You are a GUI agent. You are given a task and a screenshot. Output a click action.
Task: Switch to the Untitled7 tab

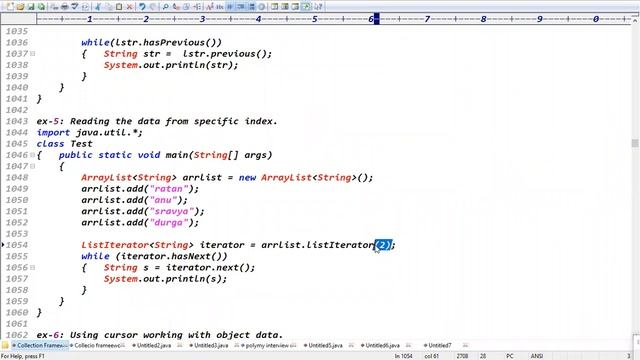click(440, 345)
